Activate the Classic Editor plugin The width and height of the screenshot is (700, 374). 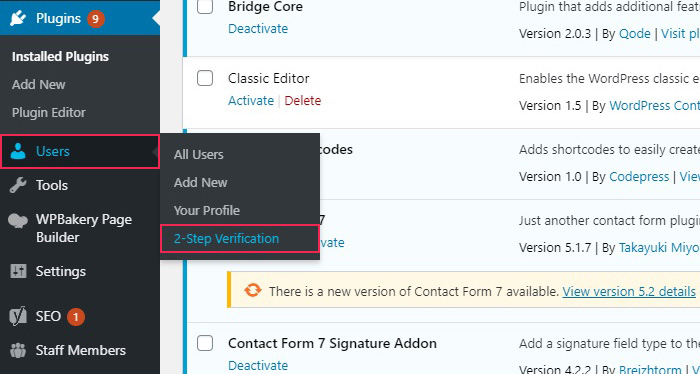tap(251, 100)
